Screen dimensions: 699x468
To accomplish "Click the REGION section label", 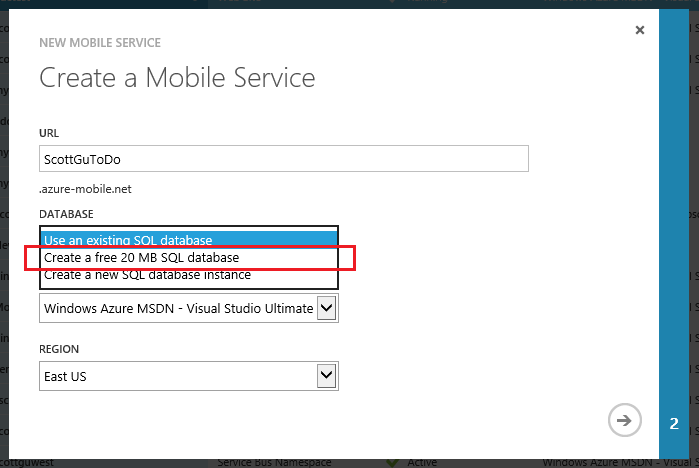I will (59, 349).
